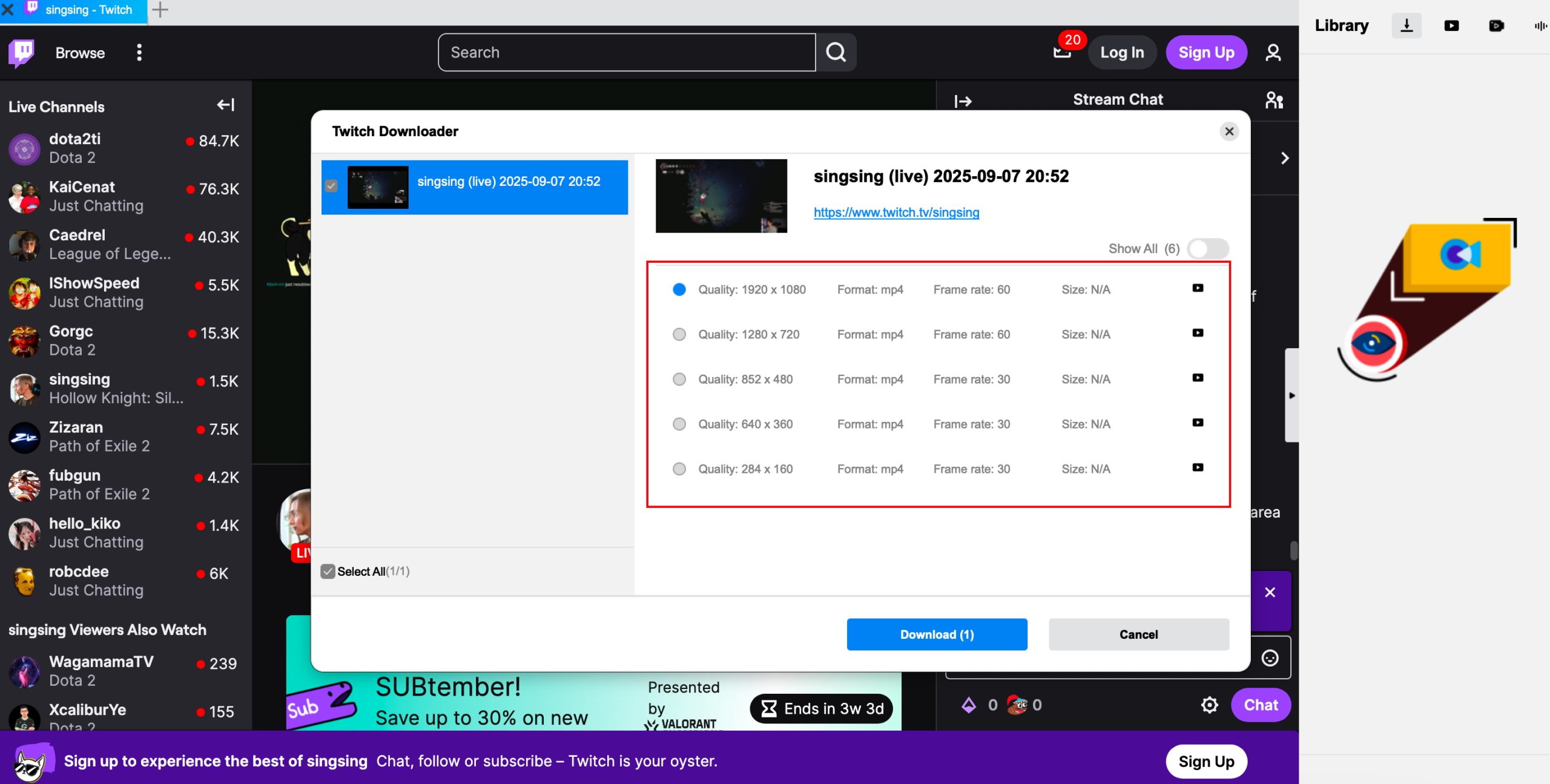1550x784 pixels.
Task: Close the Twitch Downloader dialog
Action: (1229, 131)
